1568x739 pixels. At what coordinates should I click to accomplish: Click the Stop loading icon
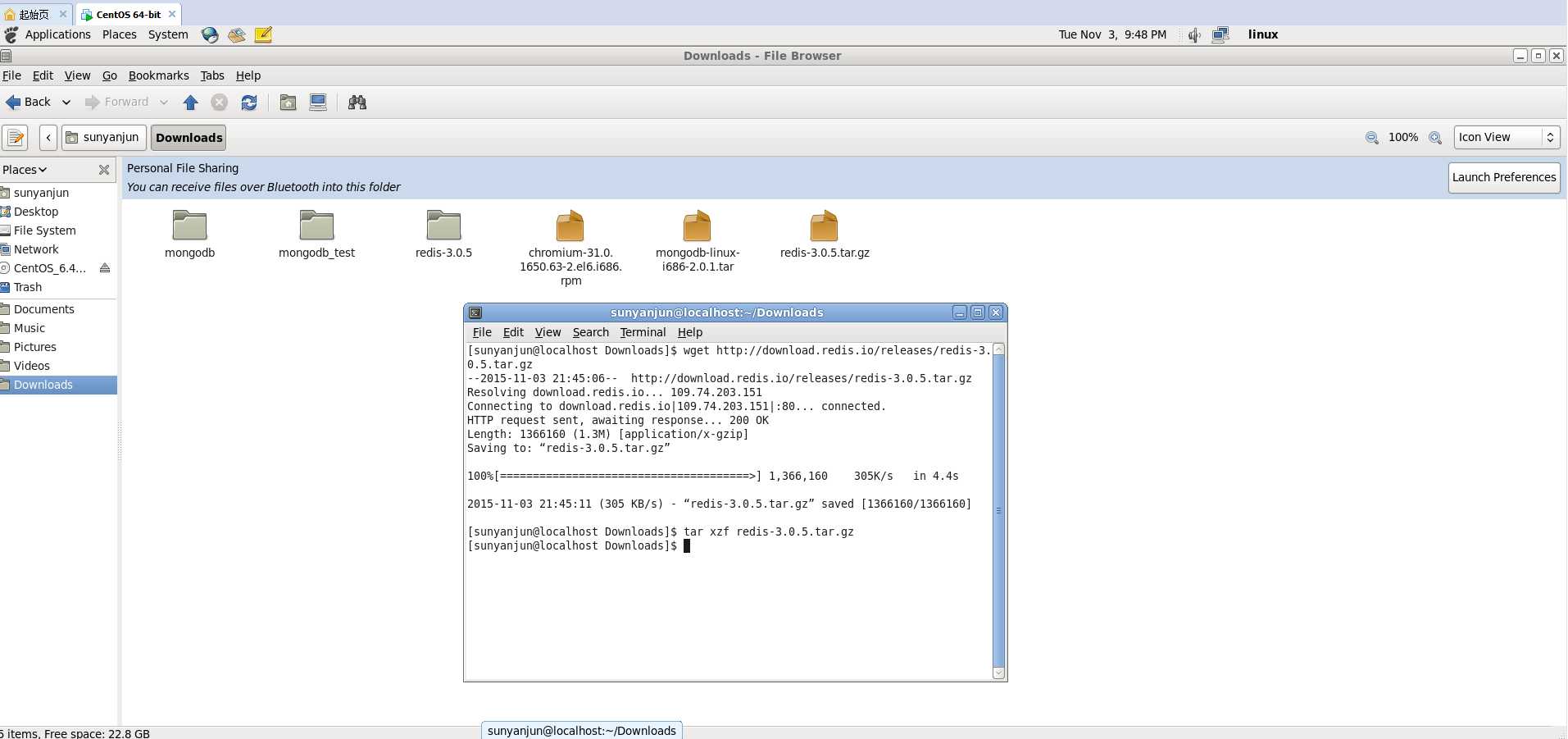(219, 103)
